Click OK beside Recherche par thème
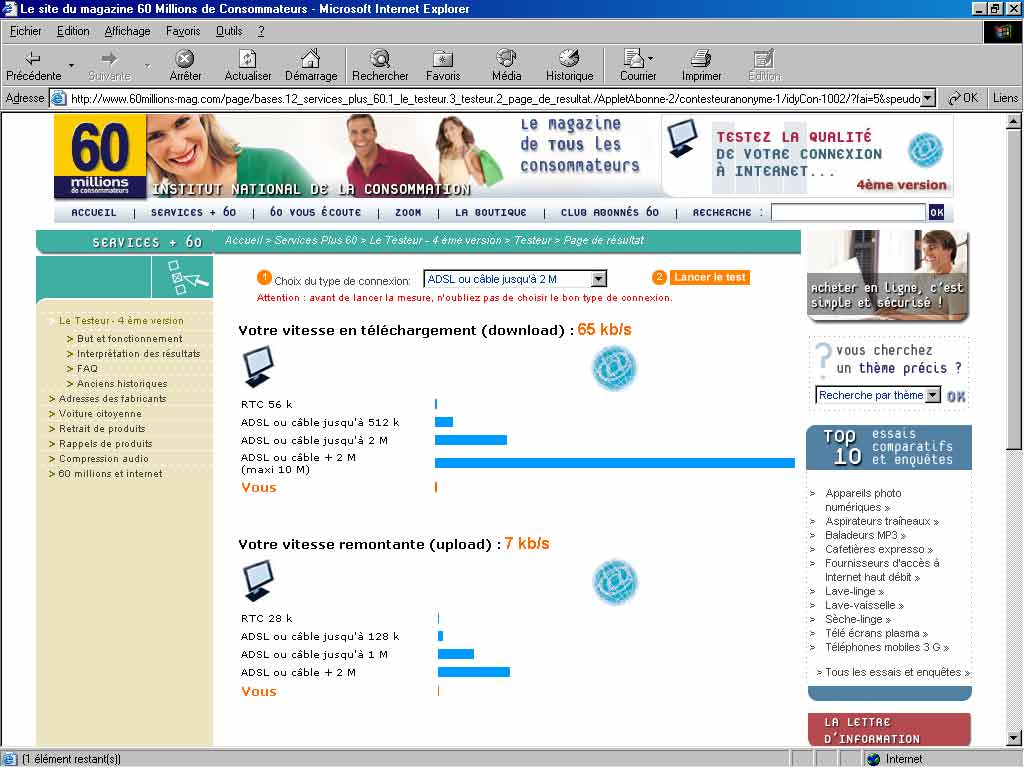Viewport: 1024px width, 768px height. (956, 396)
